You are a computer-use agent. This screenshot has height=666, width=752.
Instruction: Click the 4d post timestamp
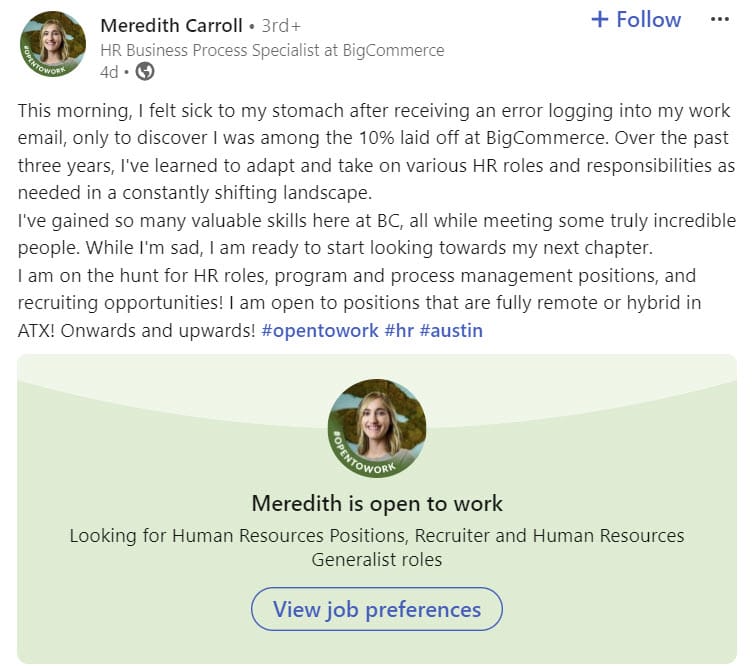tap(109, 72)
